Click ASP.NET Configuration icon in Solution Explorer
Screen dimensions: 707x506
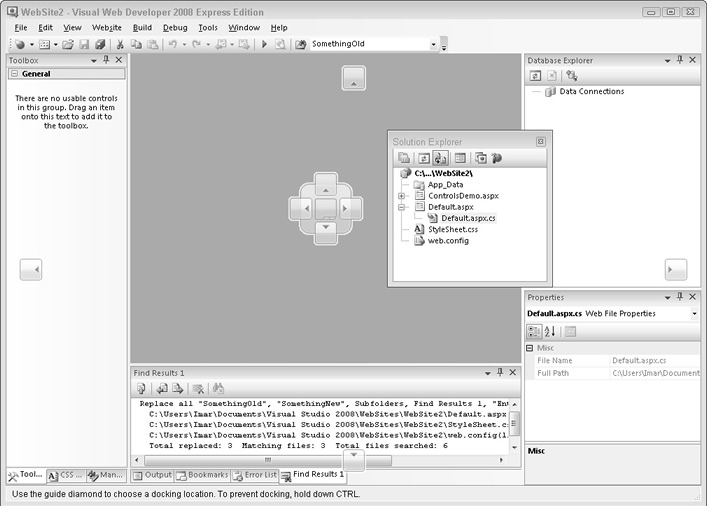tap(496, 158)
